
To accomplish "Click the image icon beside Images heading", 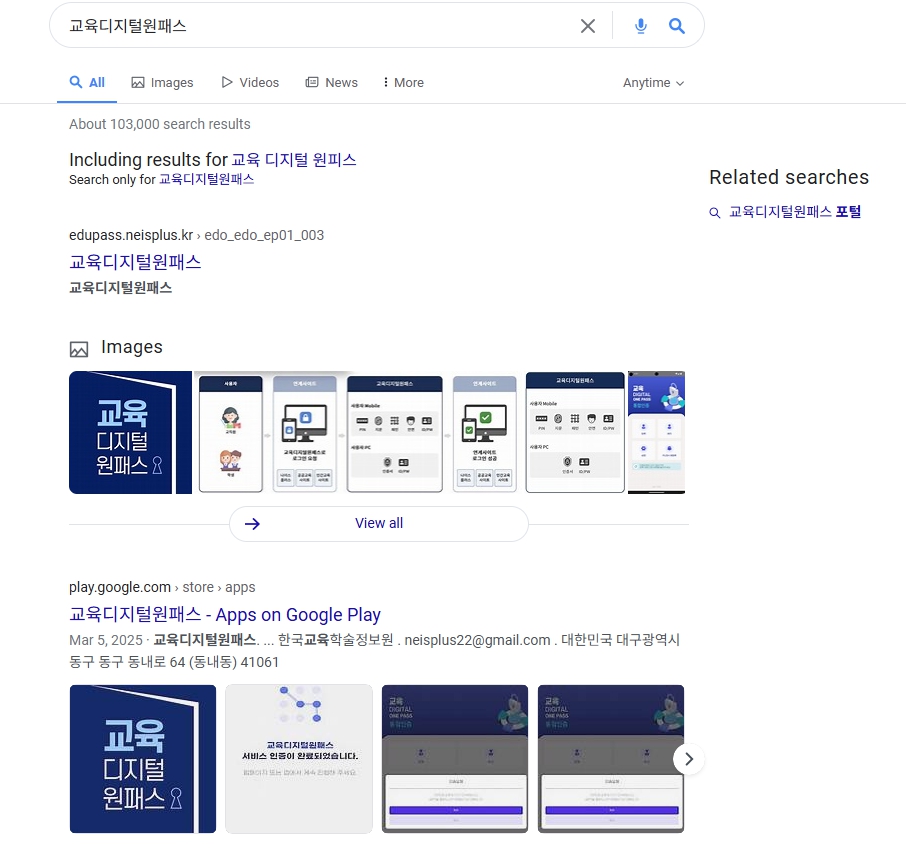I will point(79,349).
